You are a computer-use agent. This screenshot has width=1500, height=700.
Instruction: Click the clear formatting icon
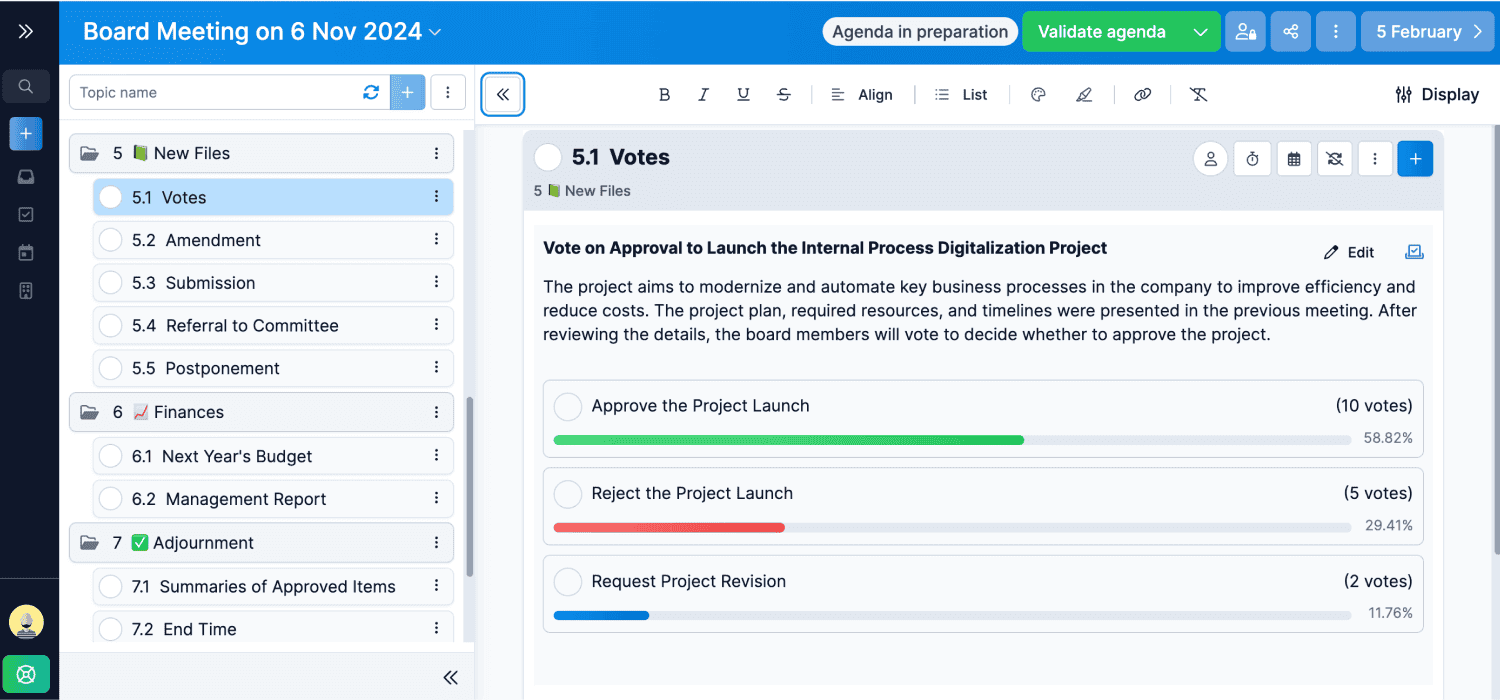(x=1198, y=95)
